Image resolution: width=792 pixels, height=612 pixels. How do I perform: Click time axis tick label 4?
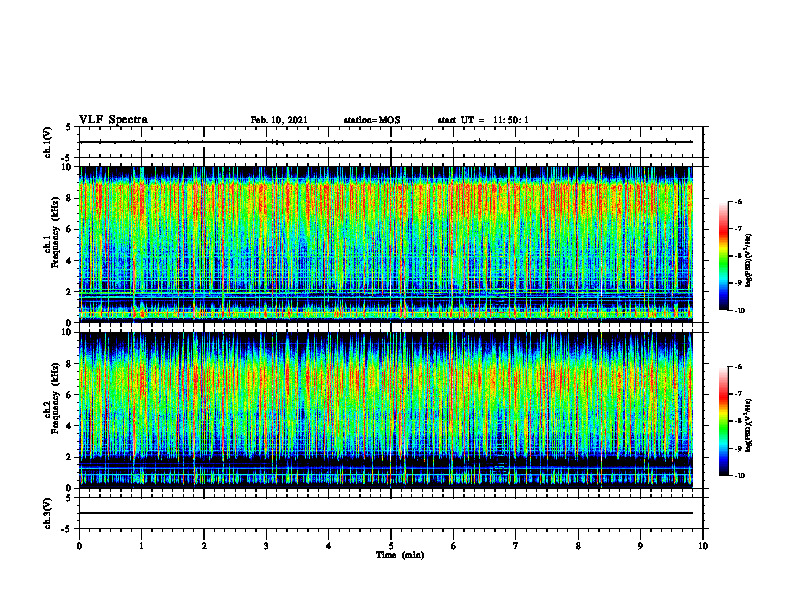point(329,546)
